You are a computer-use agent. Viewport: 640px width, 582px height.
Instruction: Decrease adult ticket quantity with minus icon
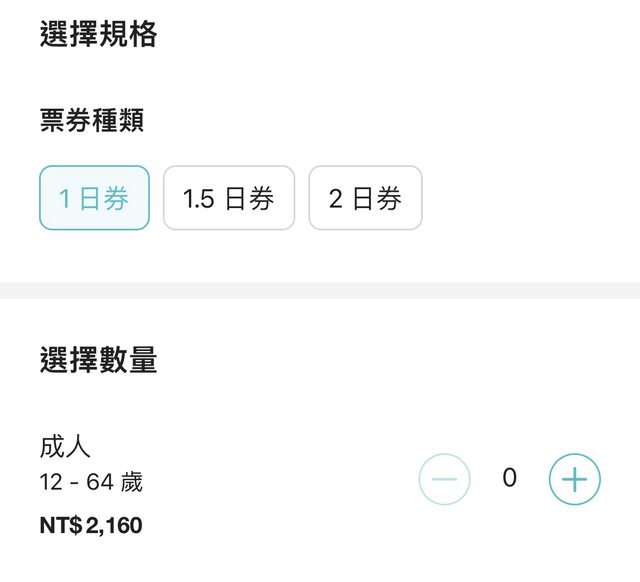(x=444, y=480)
